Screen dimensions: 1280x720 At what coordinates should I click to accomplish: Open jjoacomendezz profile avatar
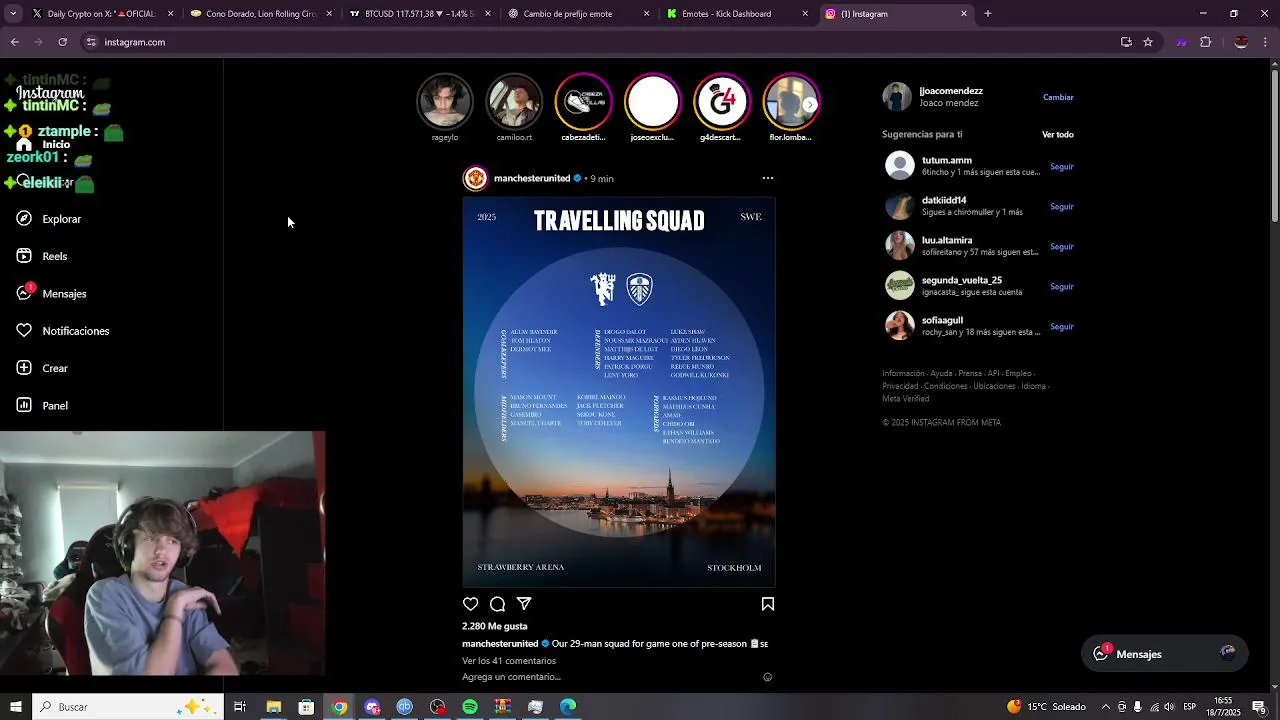pos(897,97)
